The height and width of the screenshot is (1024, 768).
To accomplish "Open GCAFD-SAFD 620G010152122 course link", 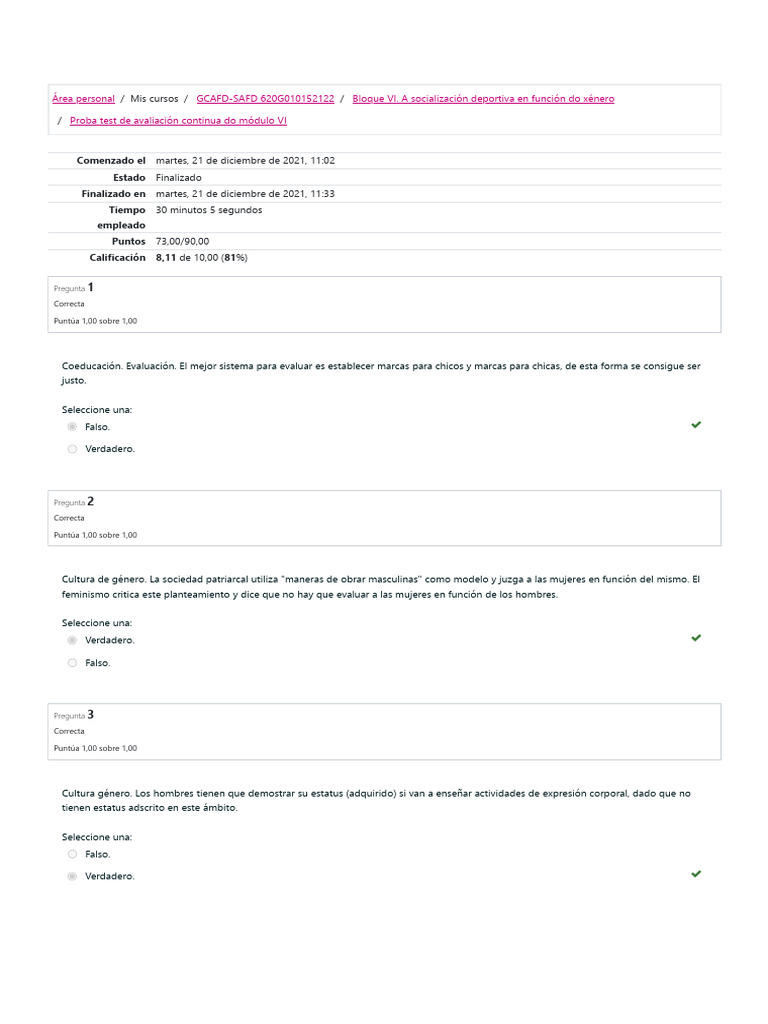I will pos(265,99).
